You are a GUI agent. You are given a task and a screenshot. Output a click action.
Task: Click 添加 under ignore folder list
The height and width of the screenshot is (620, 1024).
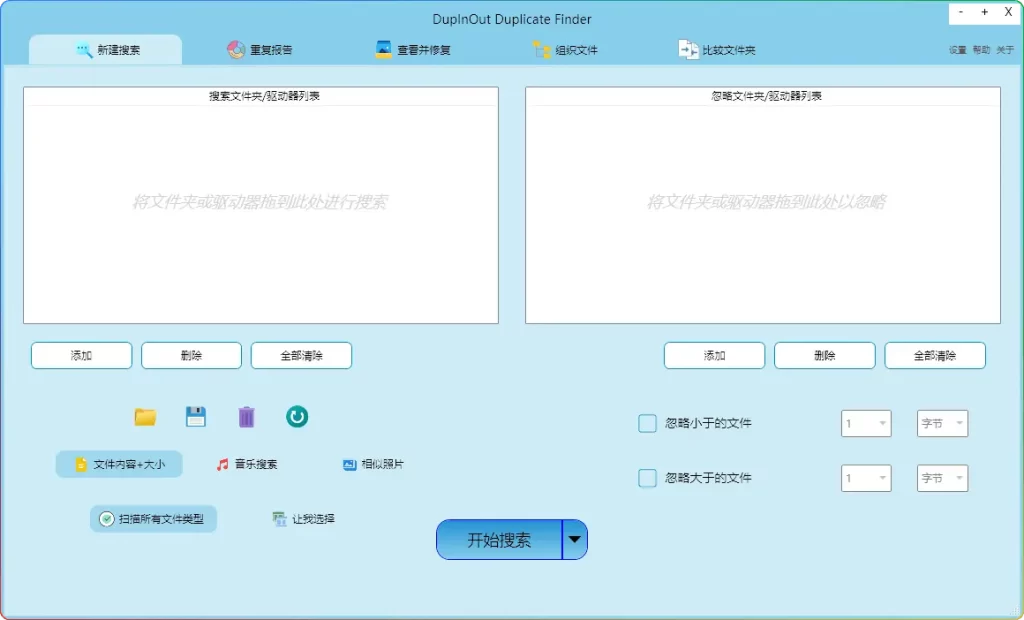coord(714,355)
